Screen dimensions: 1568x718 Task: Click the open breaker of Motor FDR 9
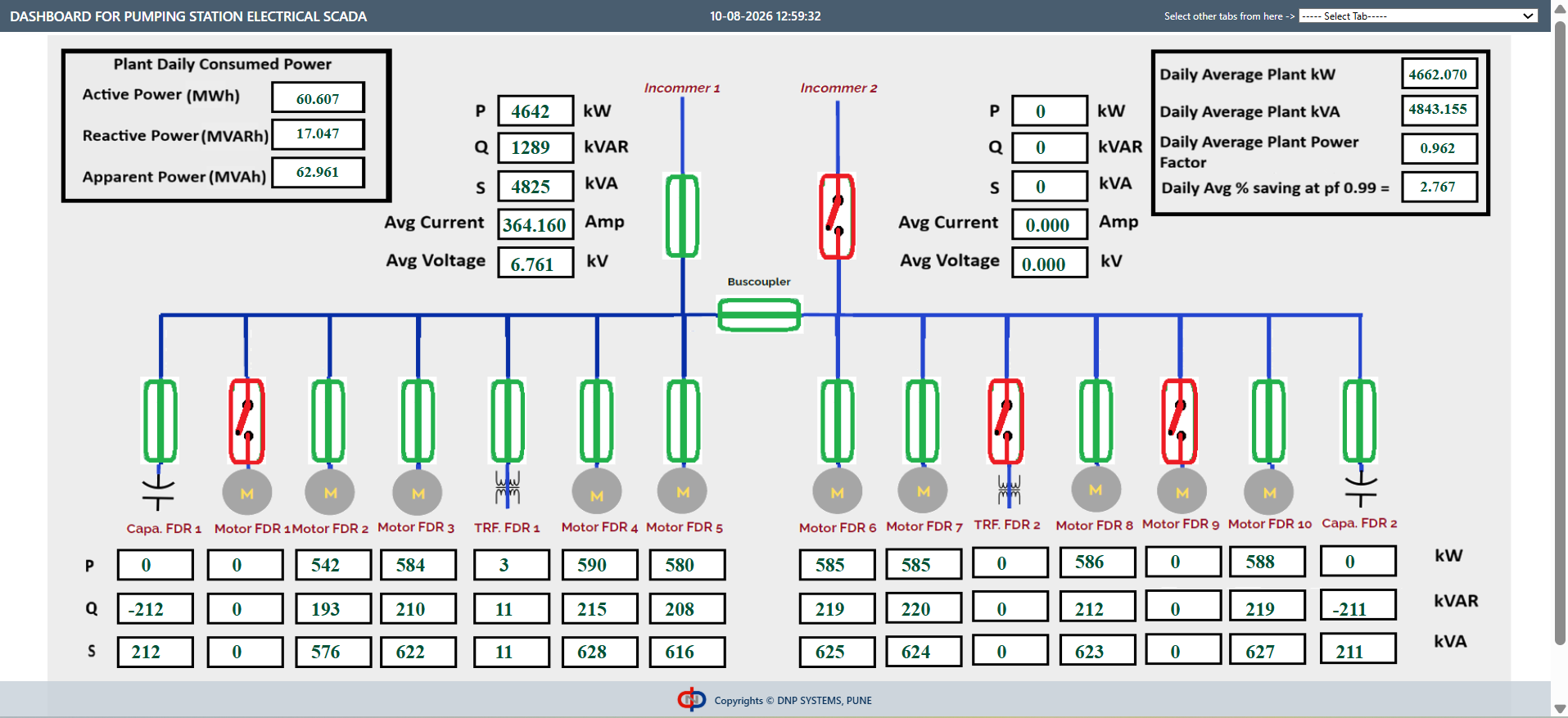coord(1180,421)
